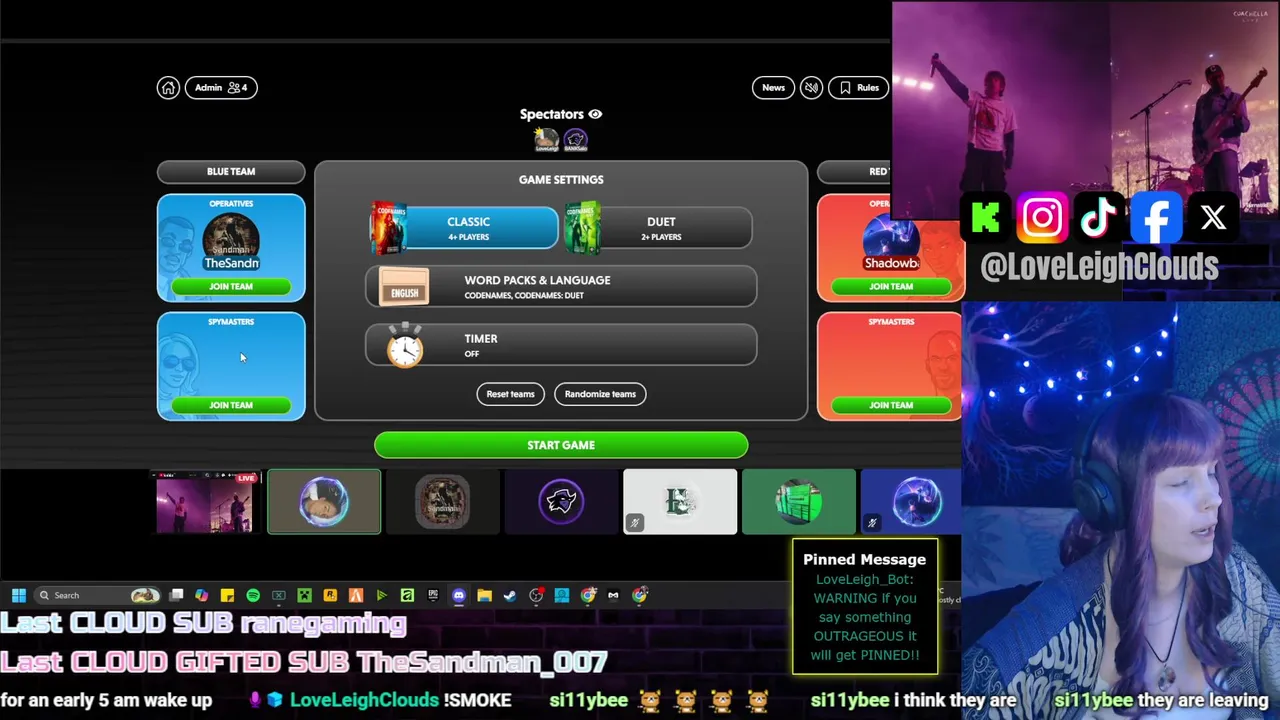Click muted mic icon on white tile

[x=634, y=523]
